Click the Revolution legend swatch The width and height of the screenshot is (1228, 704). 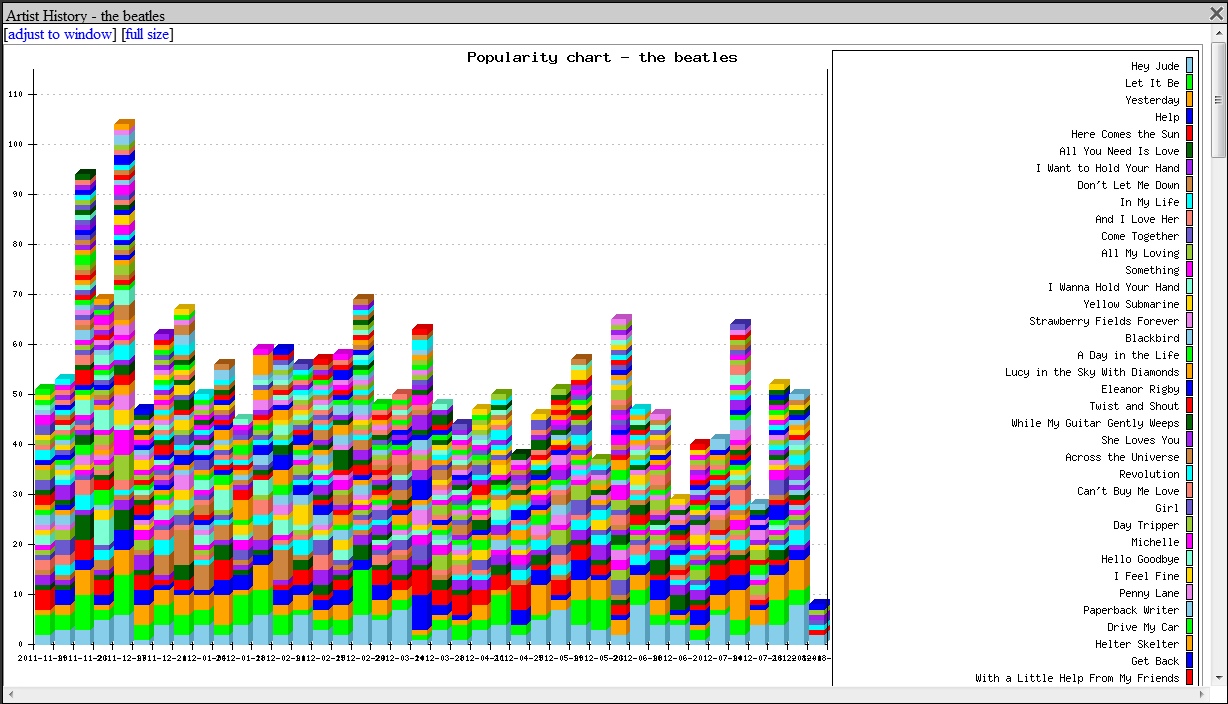tap(1189, 474)
